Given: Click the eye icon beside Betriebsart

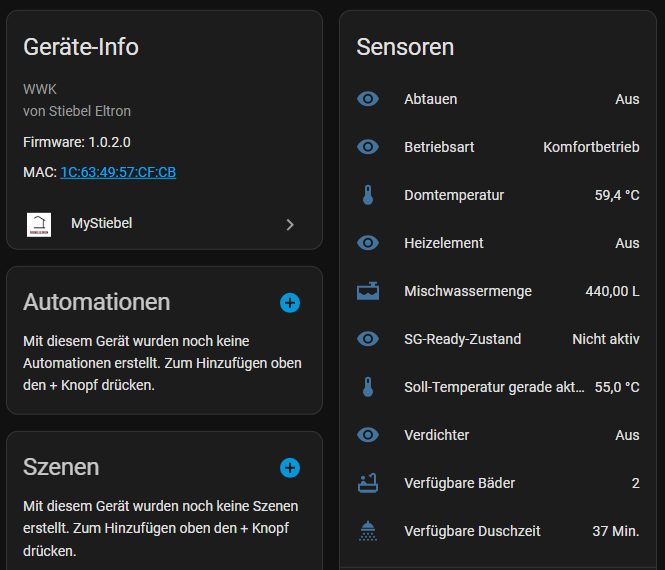Looking at the screenshot, I should point(368,147).
